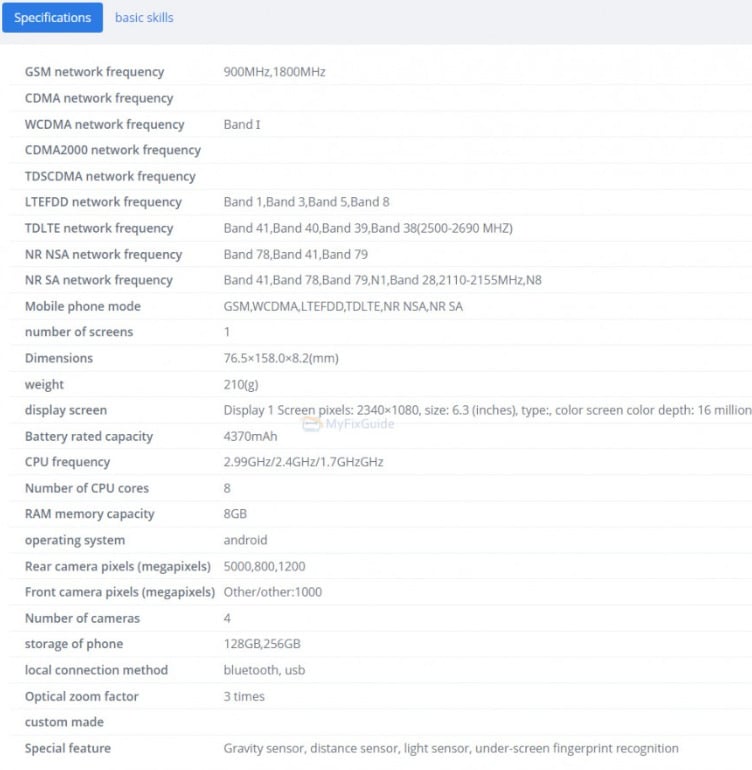
Task: Select the GSM network frequency label
Action: pos(94,72)
